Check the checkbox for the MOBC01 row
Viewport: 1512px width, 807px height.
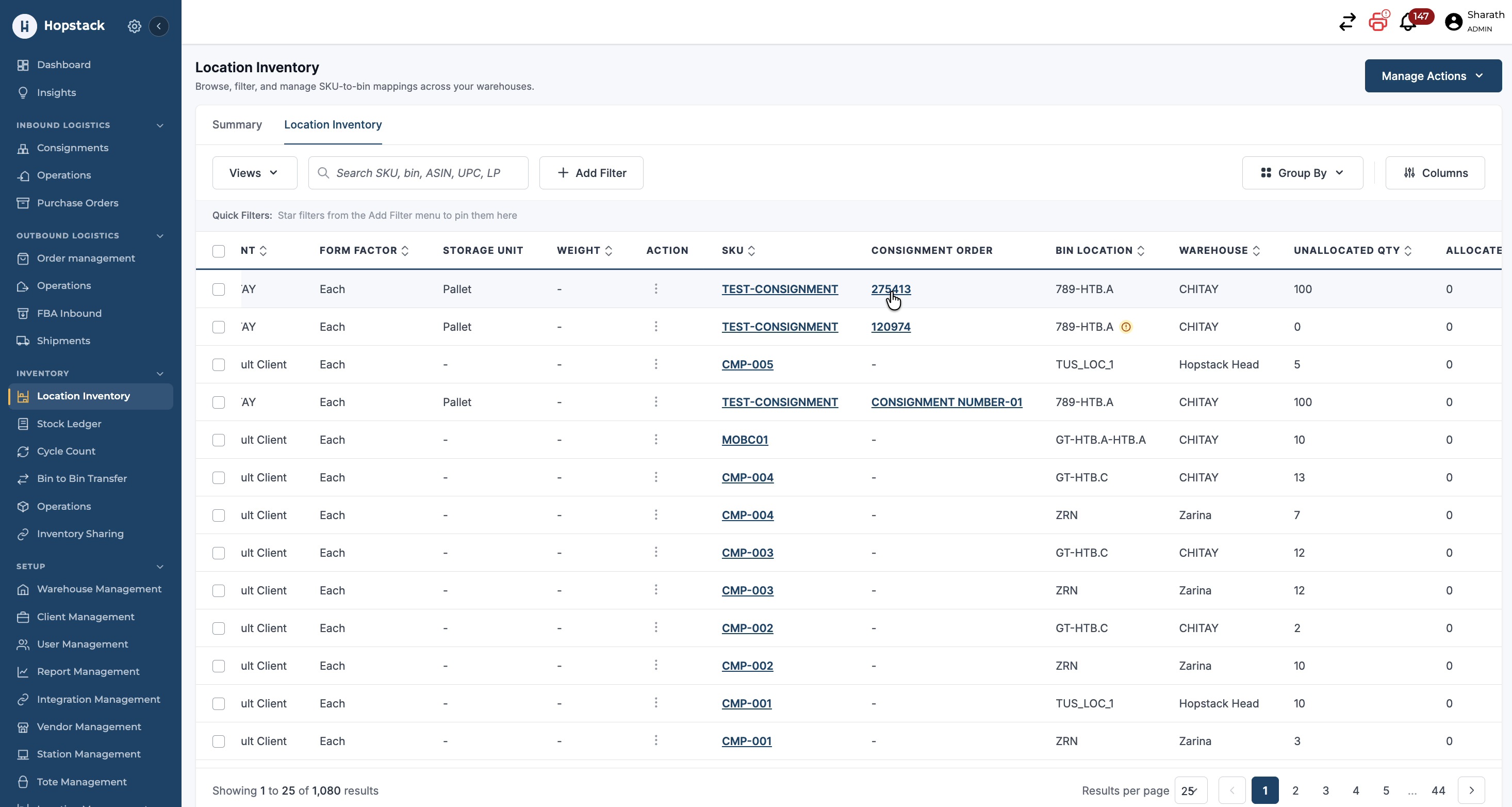coord(218,440)
